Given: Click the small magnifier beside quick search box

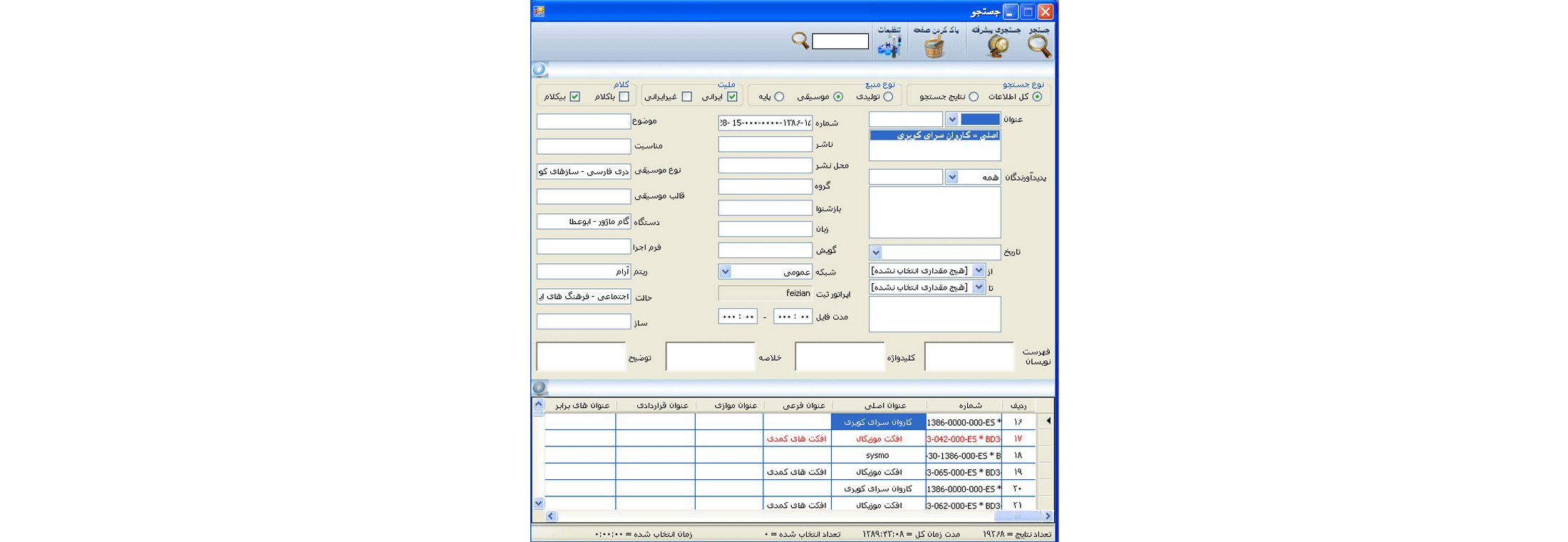Looking at the screenshot, I should tap(800, 41).
